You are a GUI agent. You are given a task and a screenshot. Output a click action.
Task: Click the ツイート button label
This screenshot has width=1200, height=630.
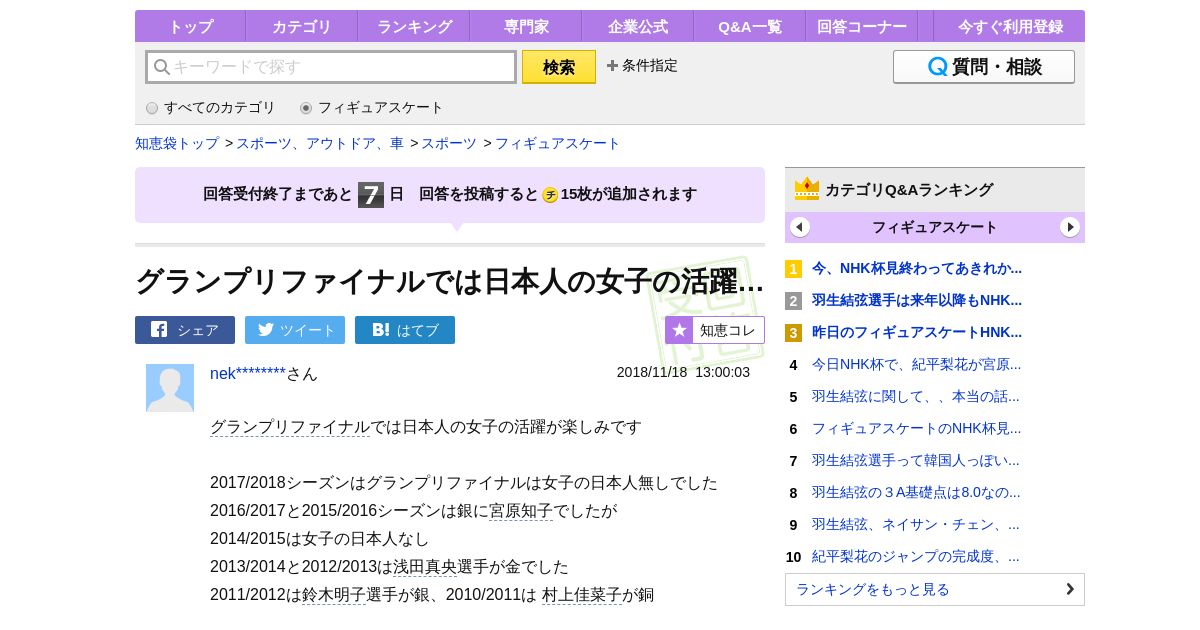[x=308, y=330]
